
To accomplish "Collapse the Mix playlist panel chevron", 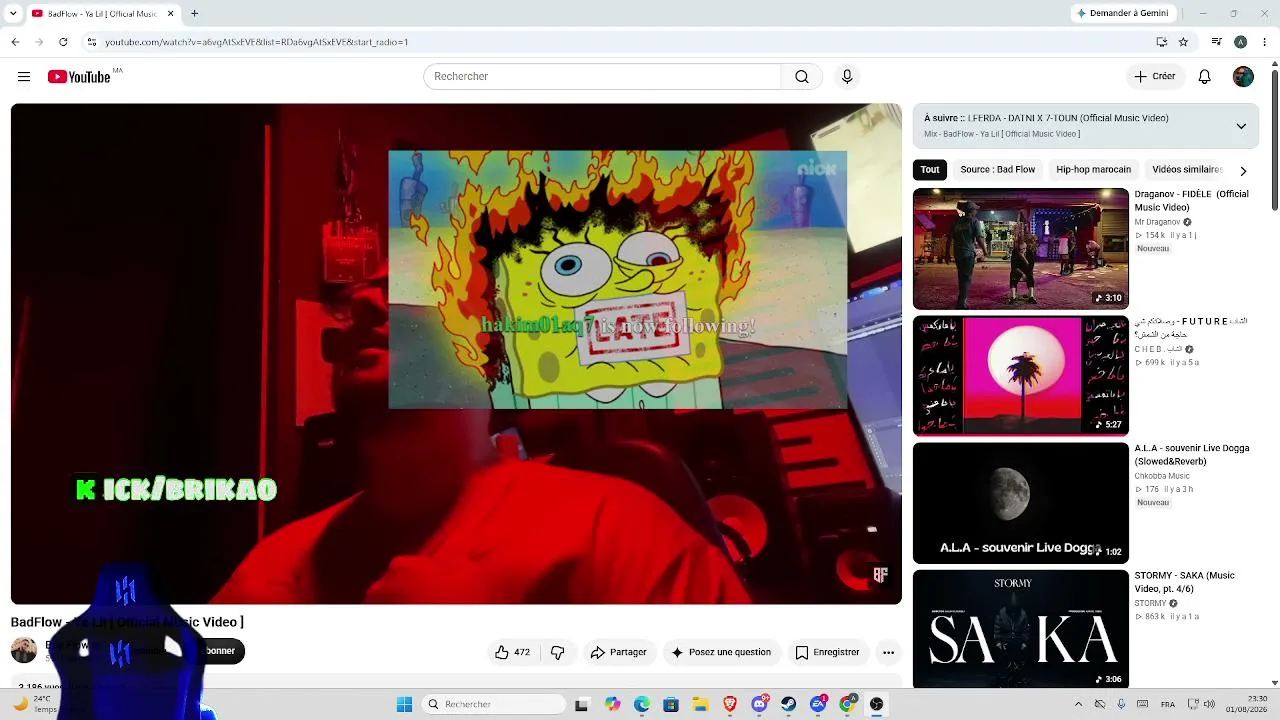I will tap(1241, 126).
